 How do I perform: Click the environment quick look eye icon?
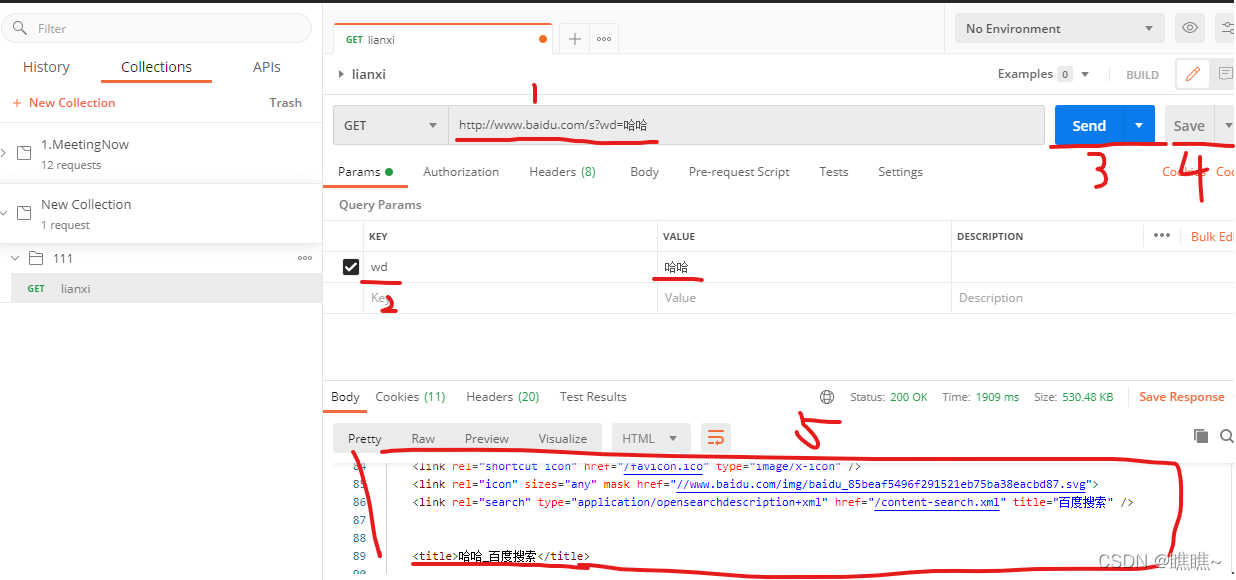[1190, 28]
